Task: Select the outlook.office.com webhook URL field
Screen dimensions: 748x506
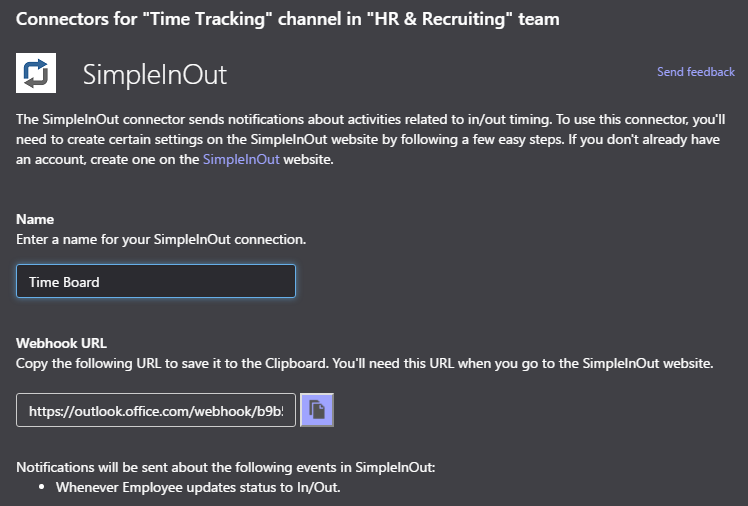Action: (156, 410)
